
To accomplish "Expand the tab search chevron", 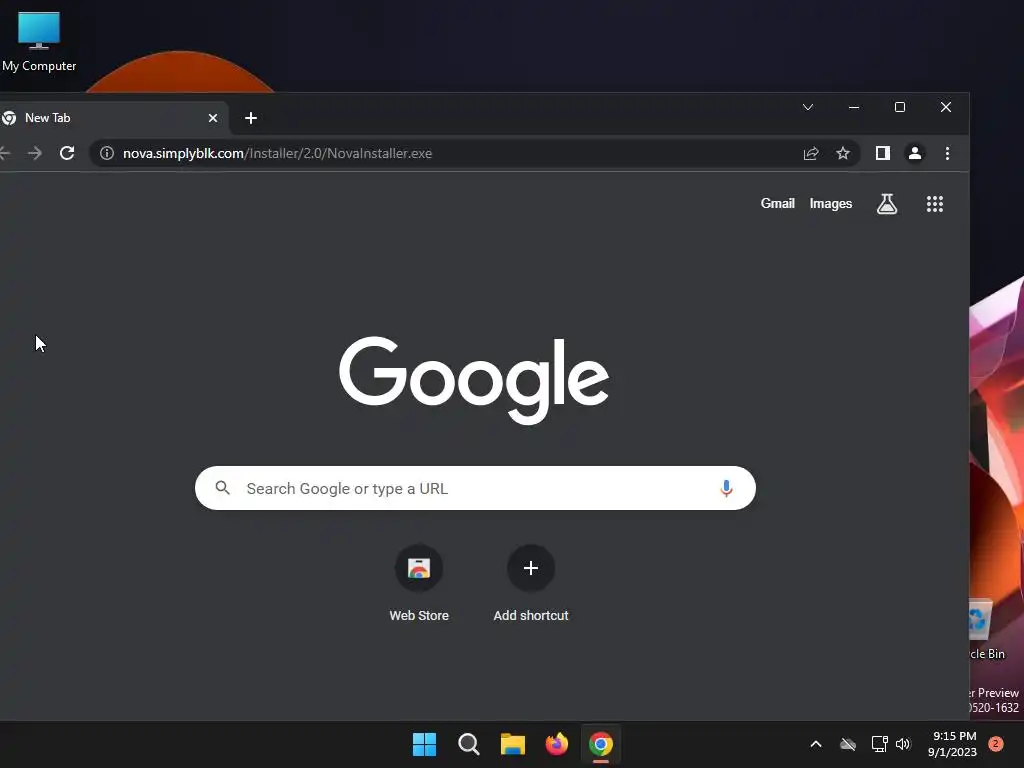I will 808,107.
